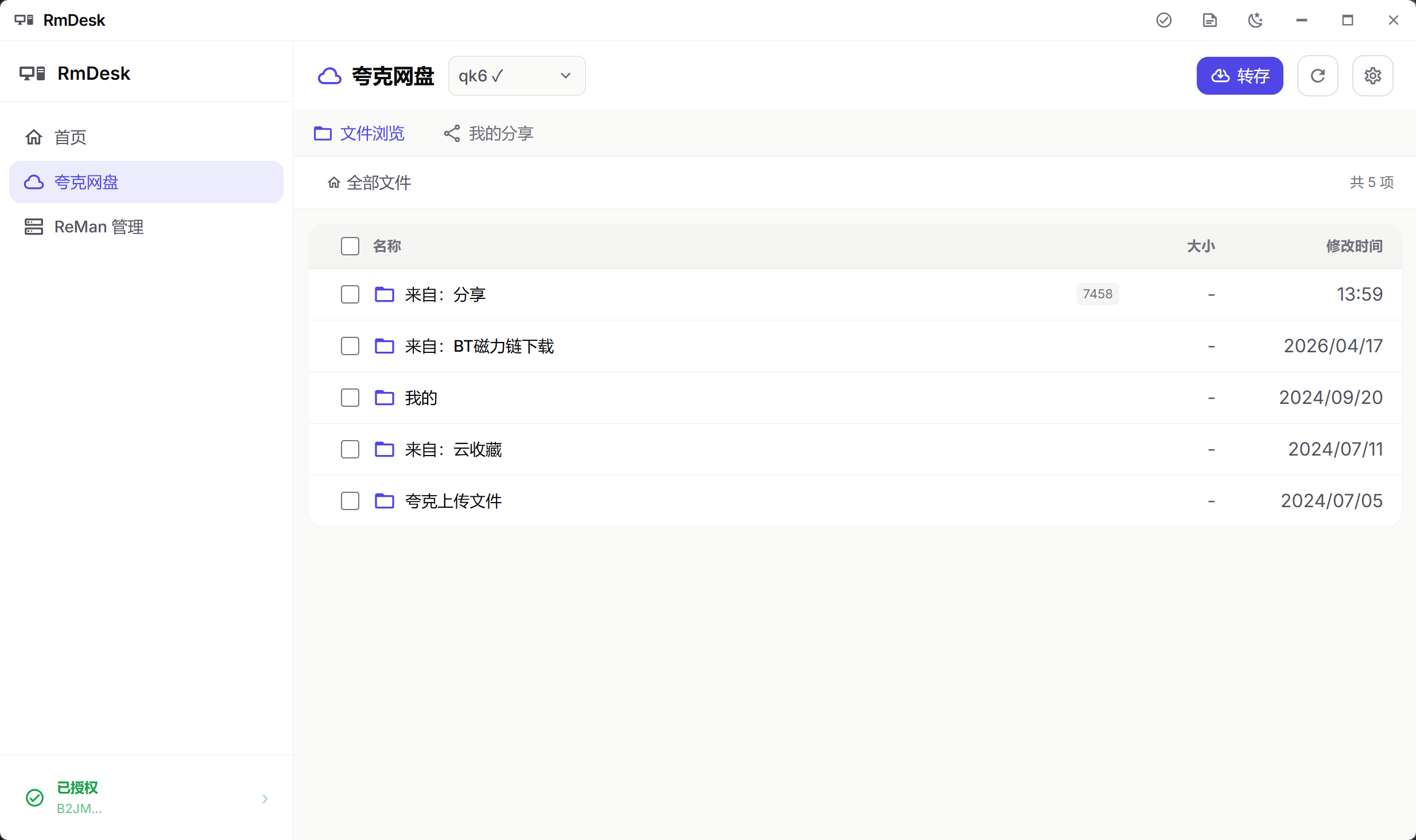
Task: Switch to 我的分享 tab
Action: [488, 134]
